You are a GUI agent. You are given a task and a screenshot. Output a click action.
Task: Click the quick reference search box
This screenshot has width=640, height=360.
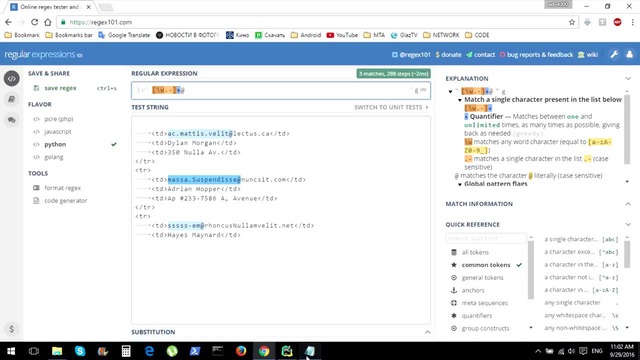point(486,238)
